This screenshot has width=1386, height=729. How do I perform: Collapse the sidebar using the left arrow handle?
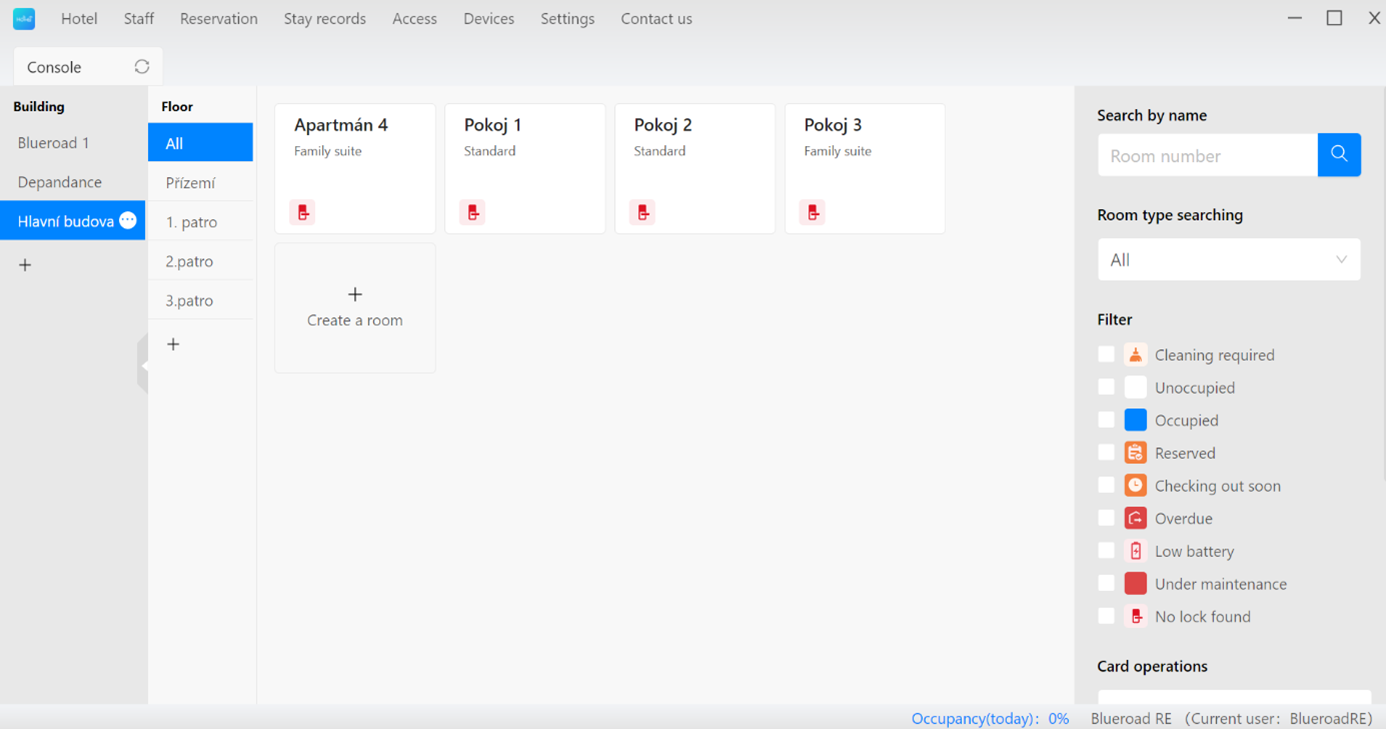(x=143, y=366)
